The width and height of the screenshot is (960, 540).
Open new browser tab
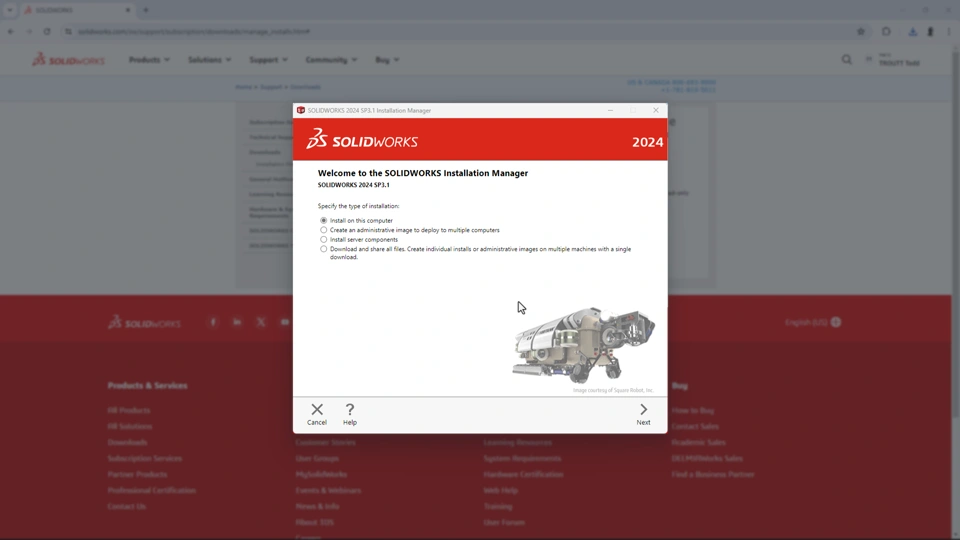tap(146, 10)
